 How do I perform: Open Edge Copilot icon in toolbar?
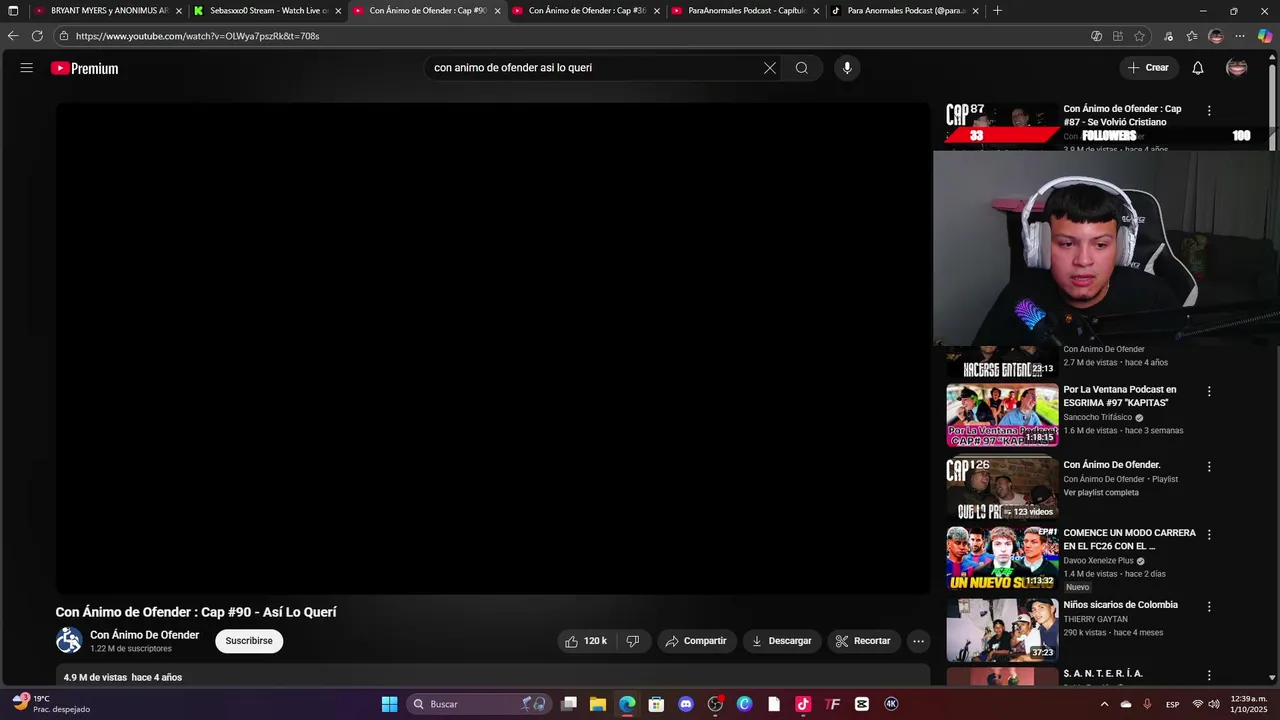click(x=1264, y=36)
